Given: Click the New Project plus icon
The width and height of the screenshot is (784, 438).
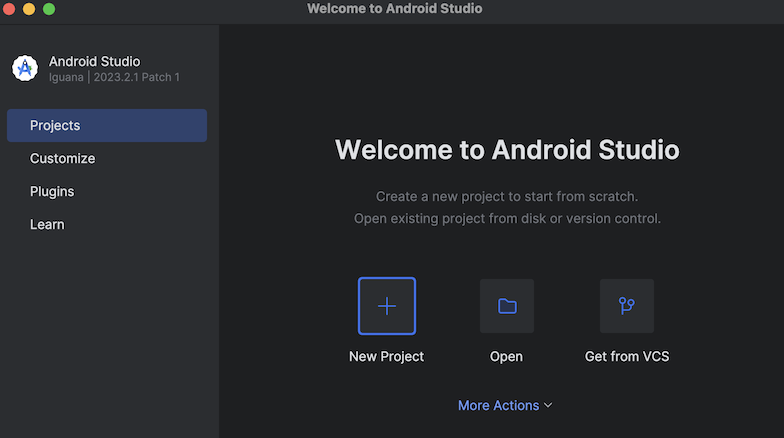Looking at the screenshot, I should (387, 306).
